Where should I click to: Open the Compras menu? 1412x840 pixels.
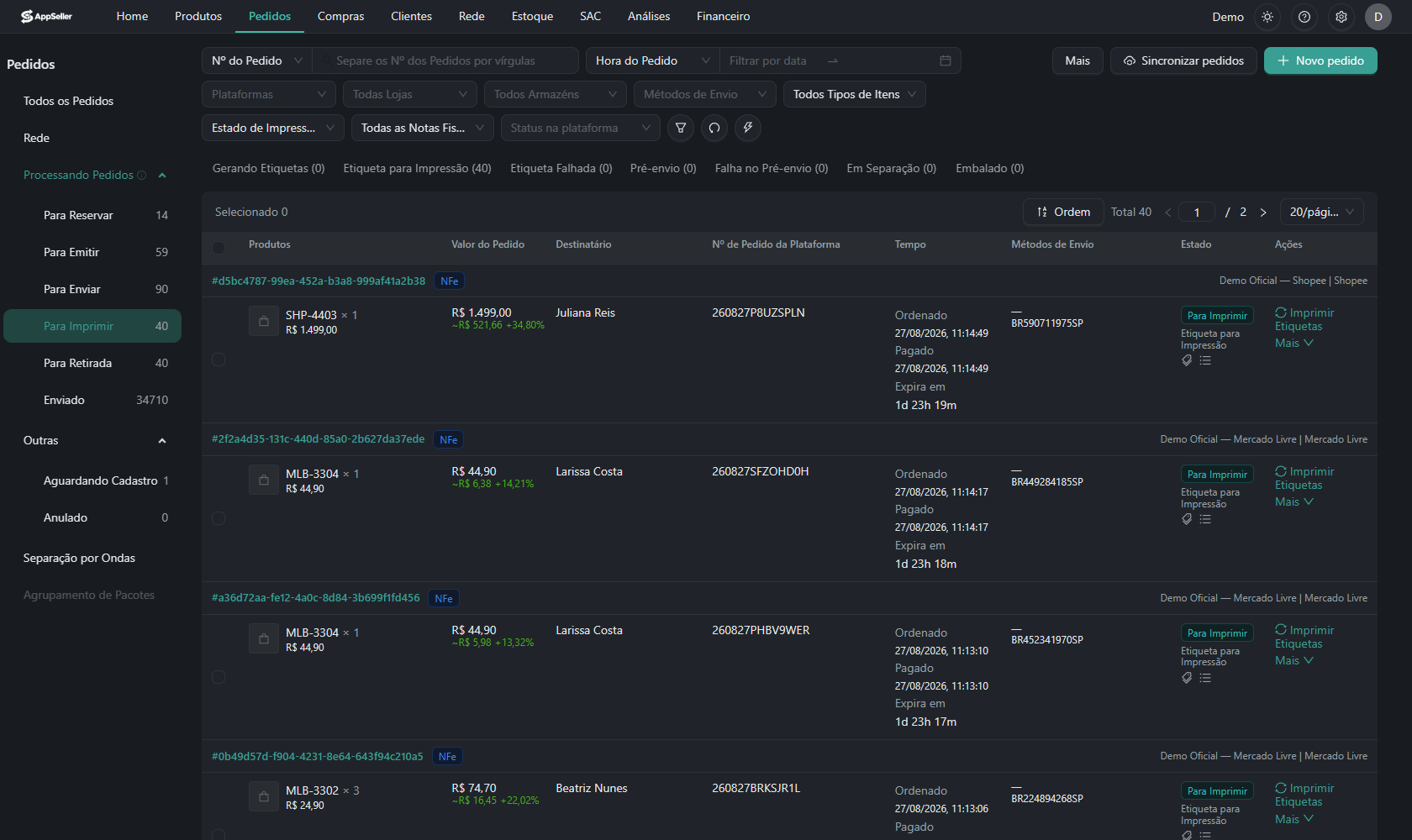point(341,16)
